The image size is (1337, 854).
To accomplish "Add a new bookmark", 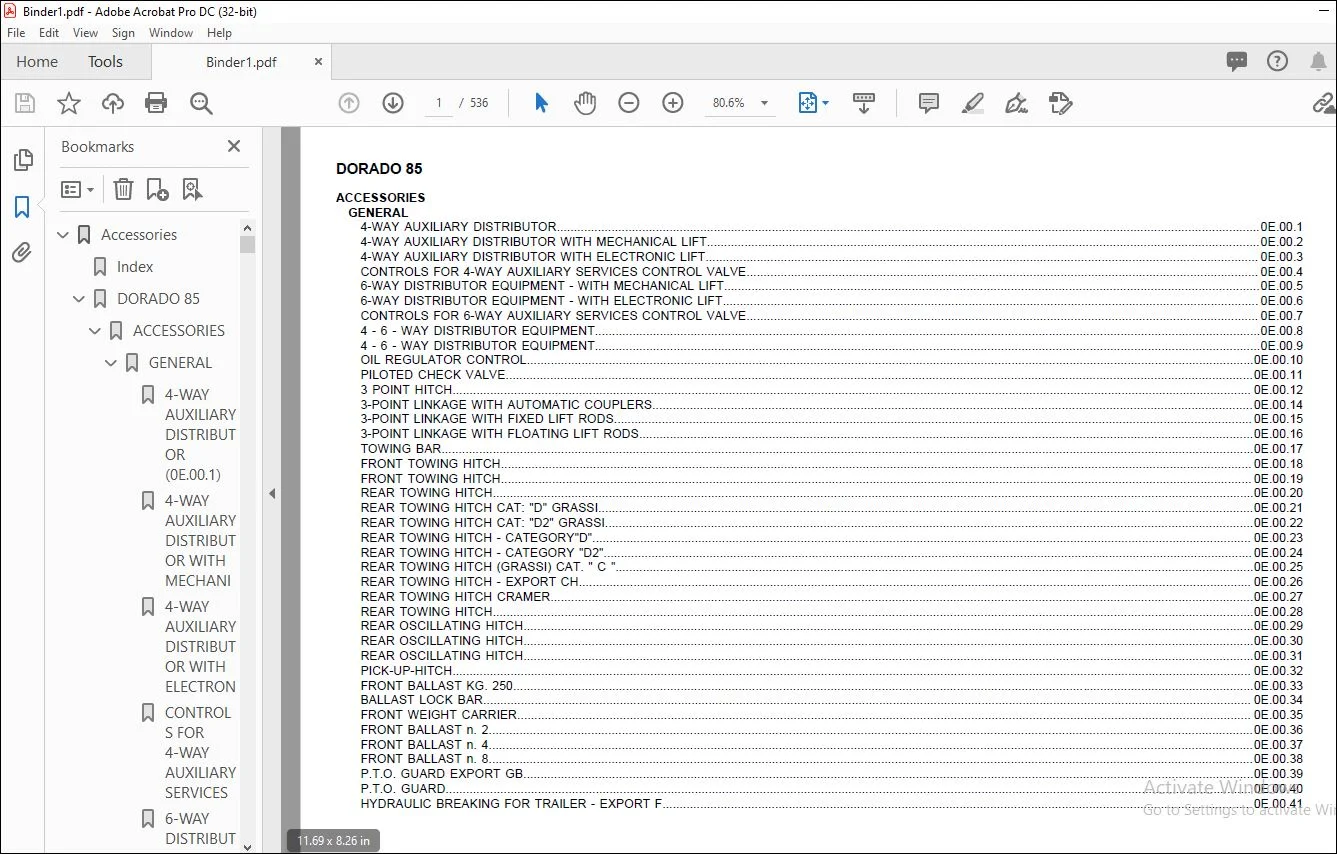I will tap(157, 189).
